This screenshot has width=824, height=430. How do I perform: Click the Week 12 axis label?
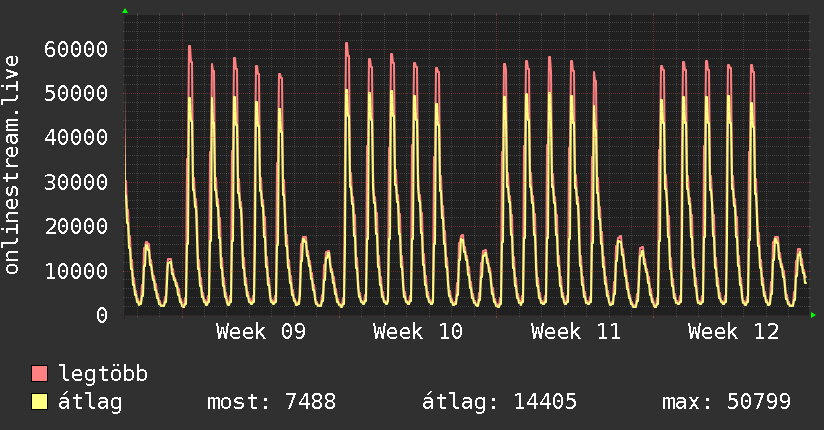733,332
